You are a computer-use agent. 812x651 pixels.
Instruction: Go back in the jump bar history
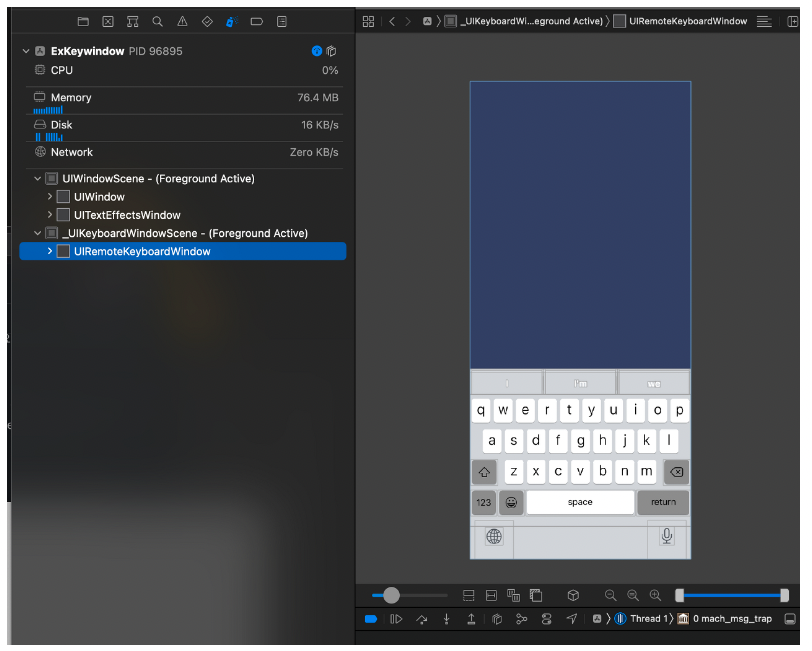click(x=392, y=21)
